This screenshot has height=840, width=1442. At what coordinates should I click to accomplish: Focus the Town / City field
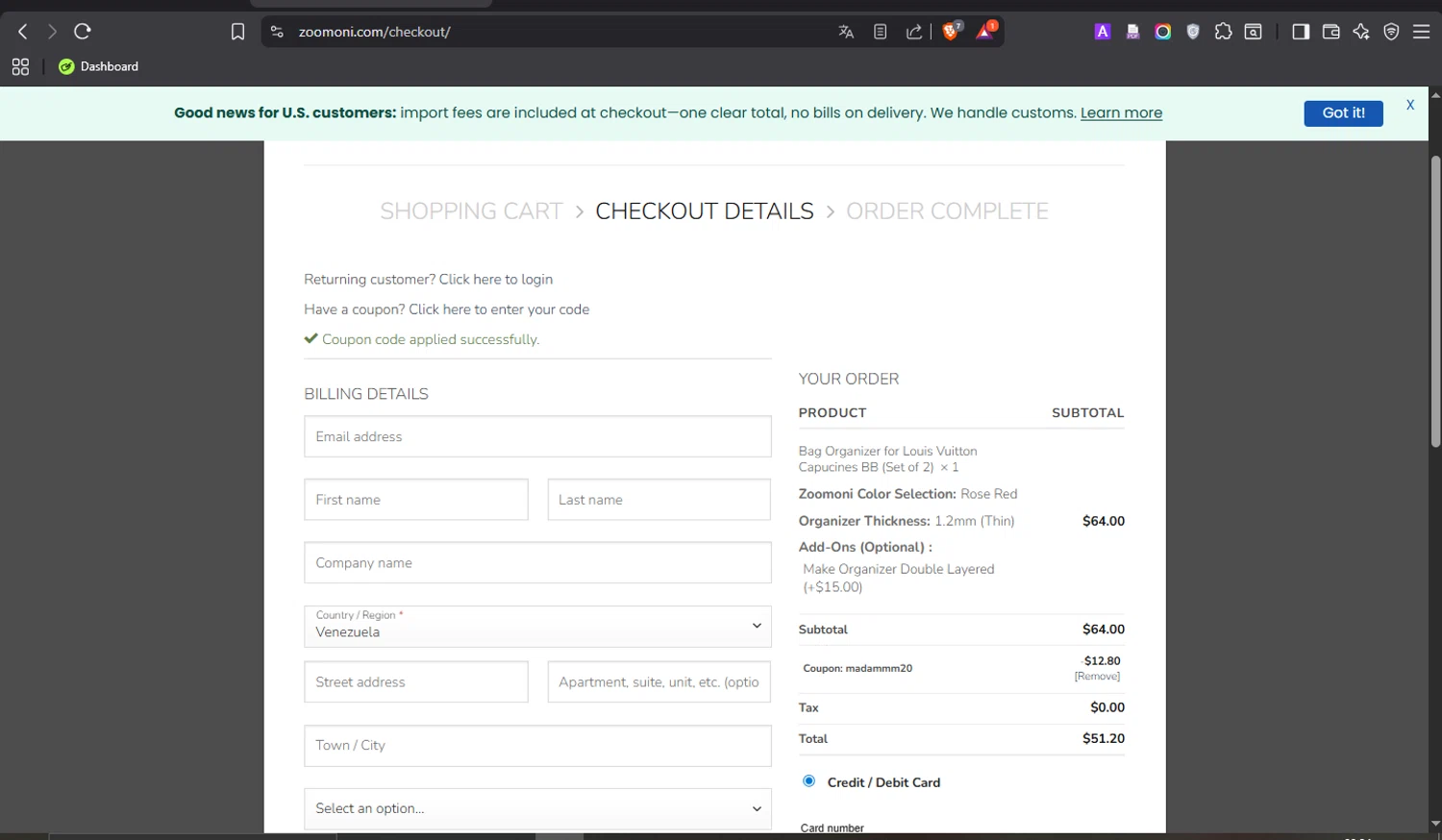point(537,746)
